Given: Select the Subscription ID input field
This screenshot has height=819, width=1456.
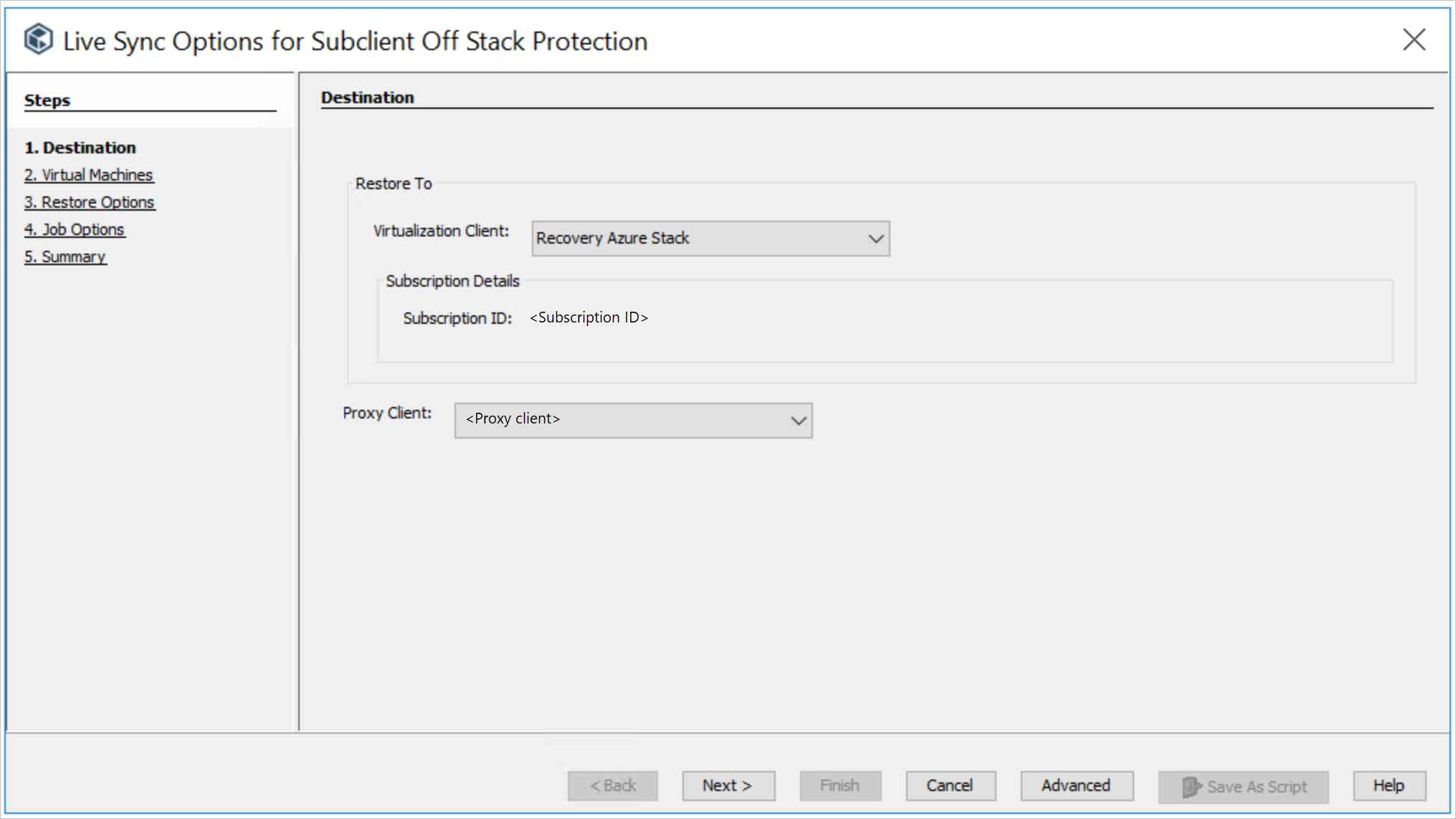Looking at the screenshot, I should (589, 317).
